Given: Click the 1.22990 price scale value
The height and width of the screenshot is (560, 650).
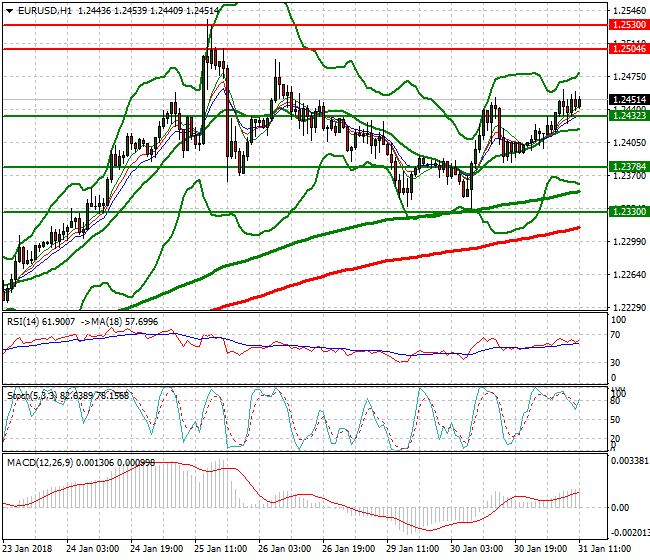Looking at the screenshot, I should [x=627, y=242].
